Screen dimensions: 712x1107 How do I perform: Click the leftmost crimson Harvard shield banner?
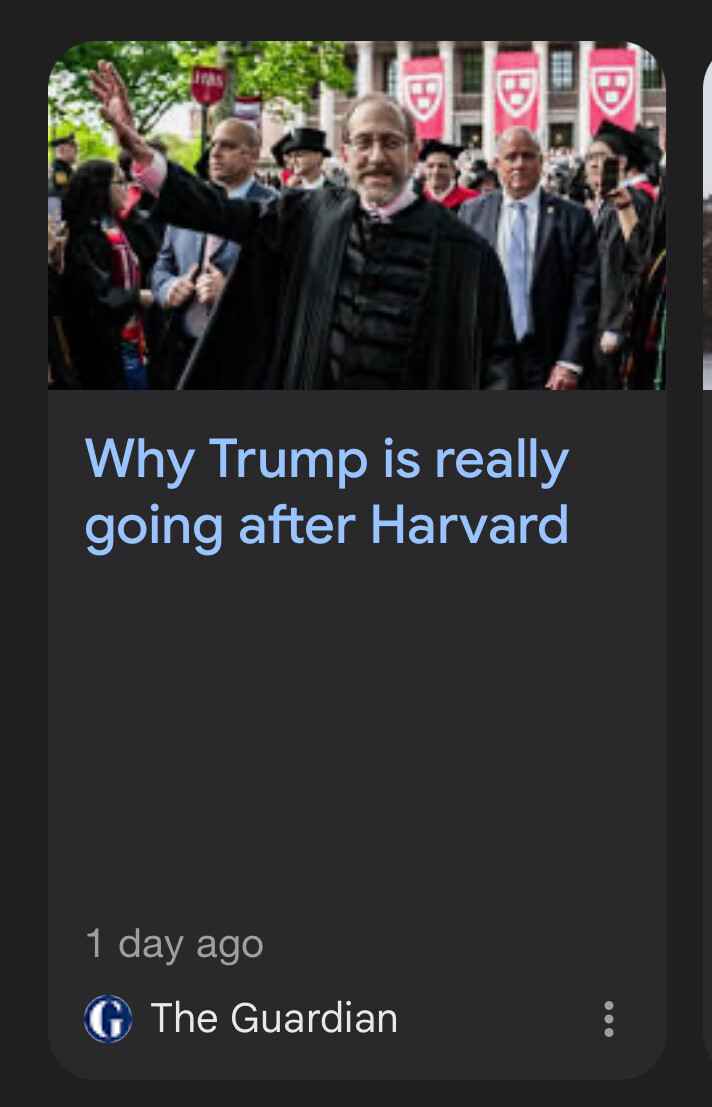[x=424, y=97]
